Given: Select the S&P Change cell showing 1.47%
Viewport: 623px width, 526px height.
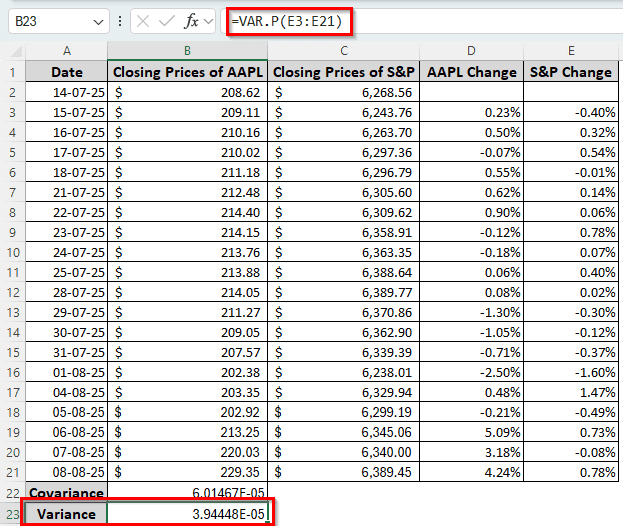Looking at the screenshot, I should click(x=570, y=392).
